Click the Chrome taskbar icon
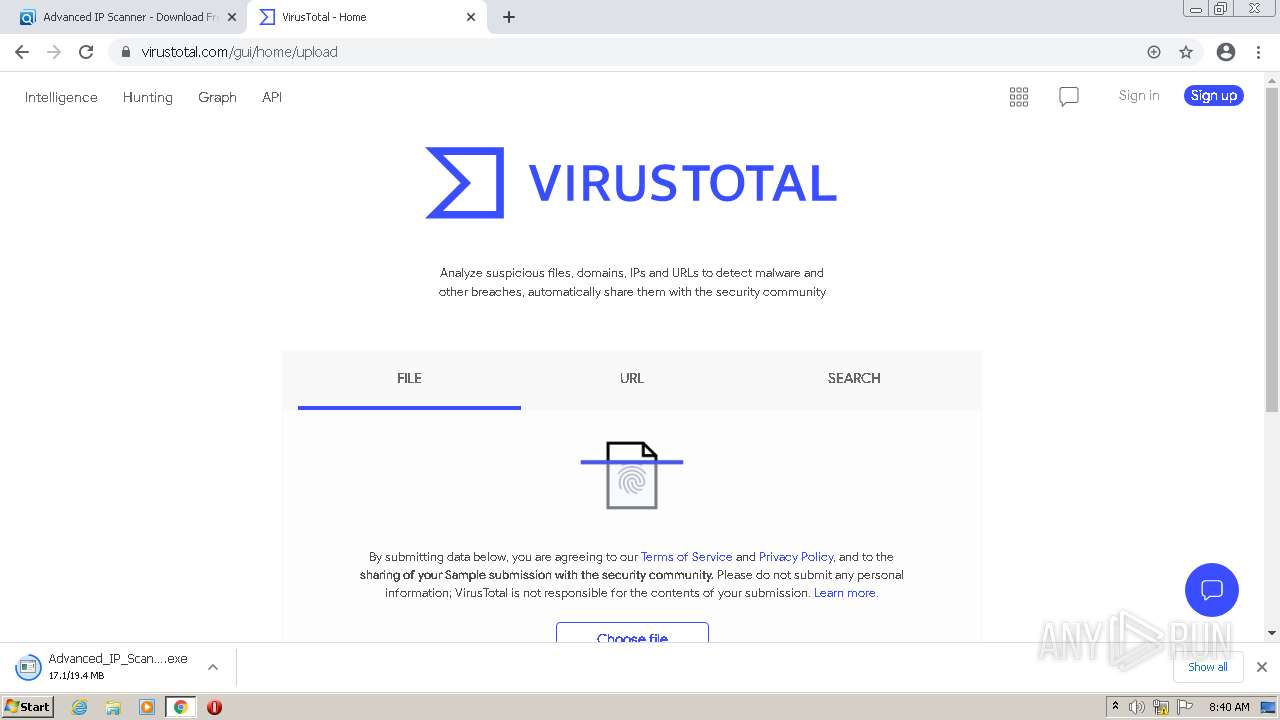The image size is (1280, 720). coord(180,707)
